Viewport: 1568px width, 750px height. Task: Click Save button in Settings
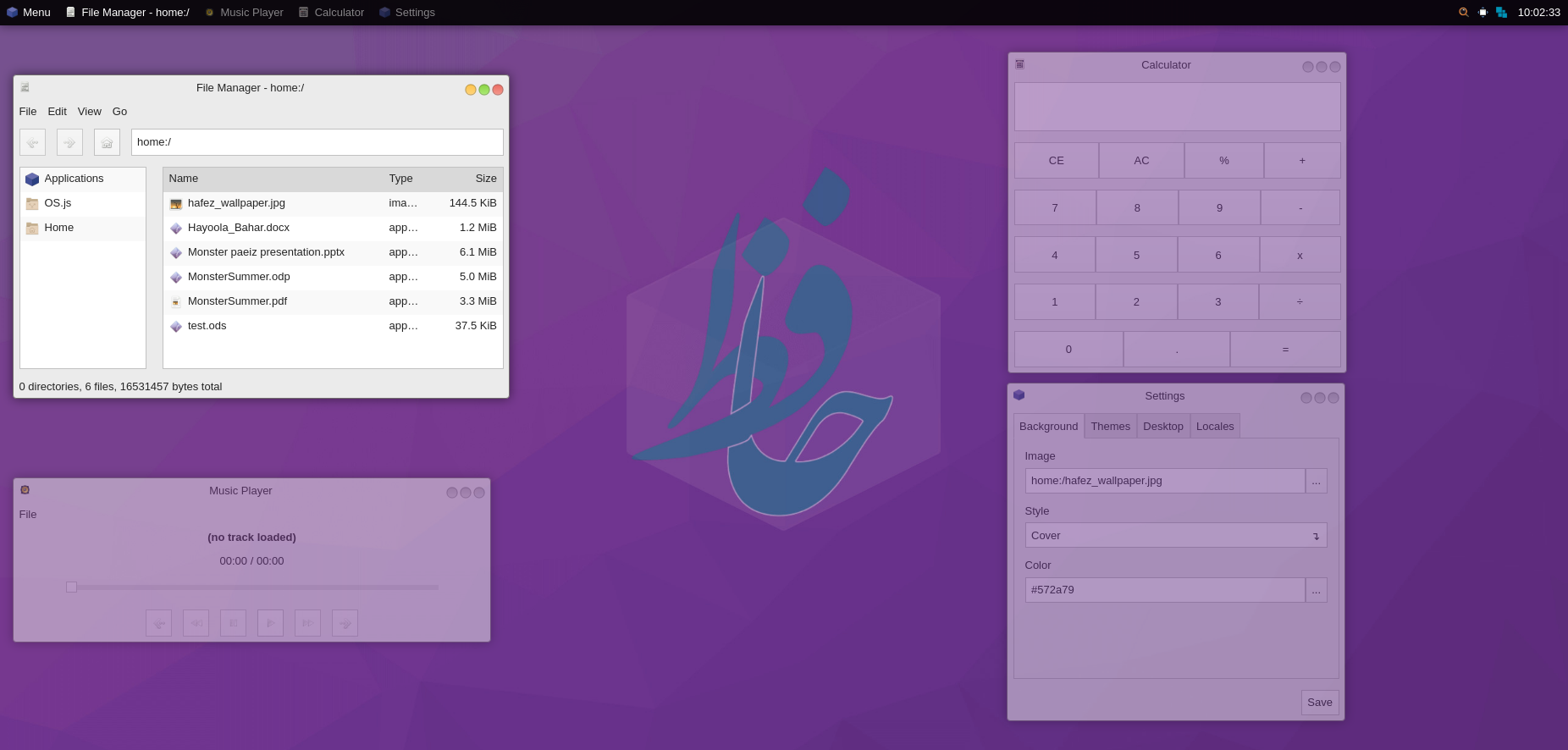[x=1320, y=703]
